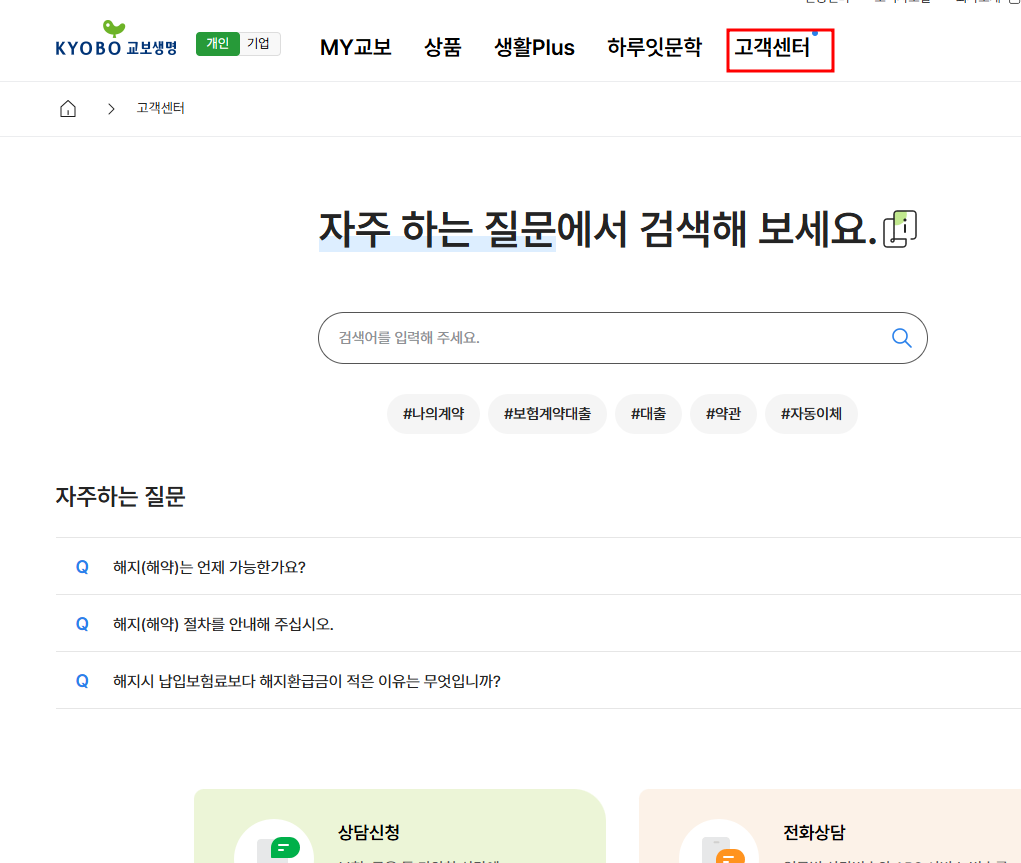The image size is (1021, 863).
Task: Click the Kyobo Life logo
Action: click(116, 39)
